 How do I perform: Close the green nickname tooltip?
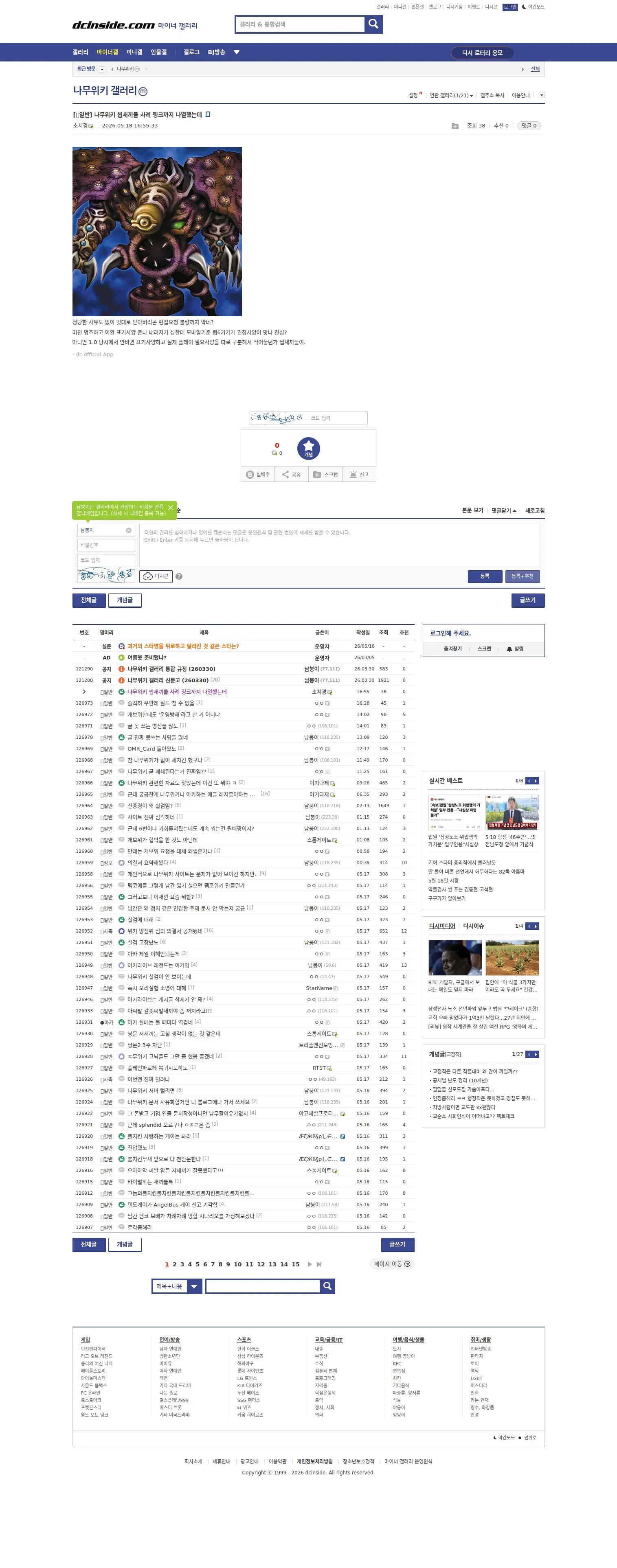(x=171, y=508)
